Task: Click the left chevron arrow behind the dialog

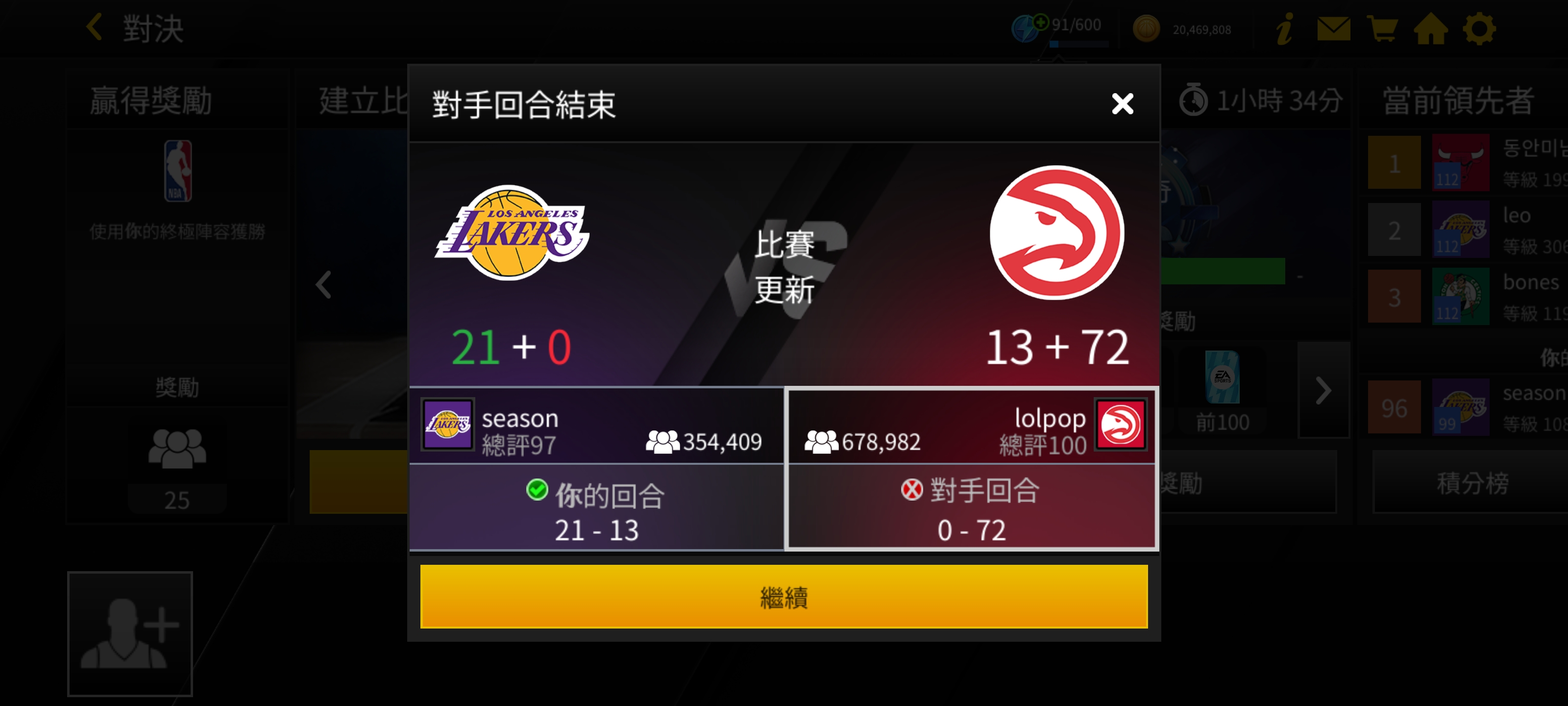Action: (324, 284)
